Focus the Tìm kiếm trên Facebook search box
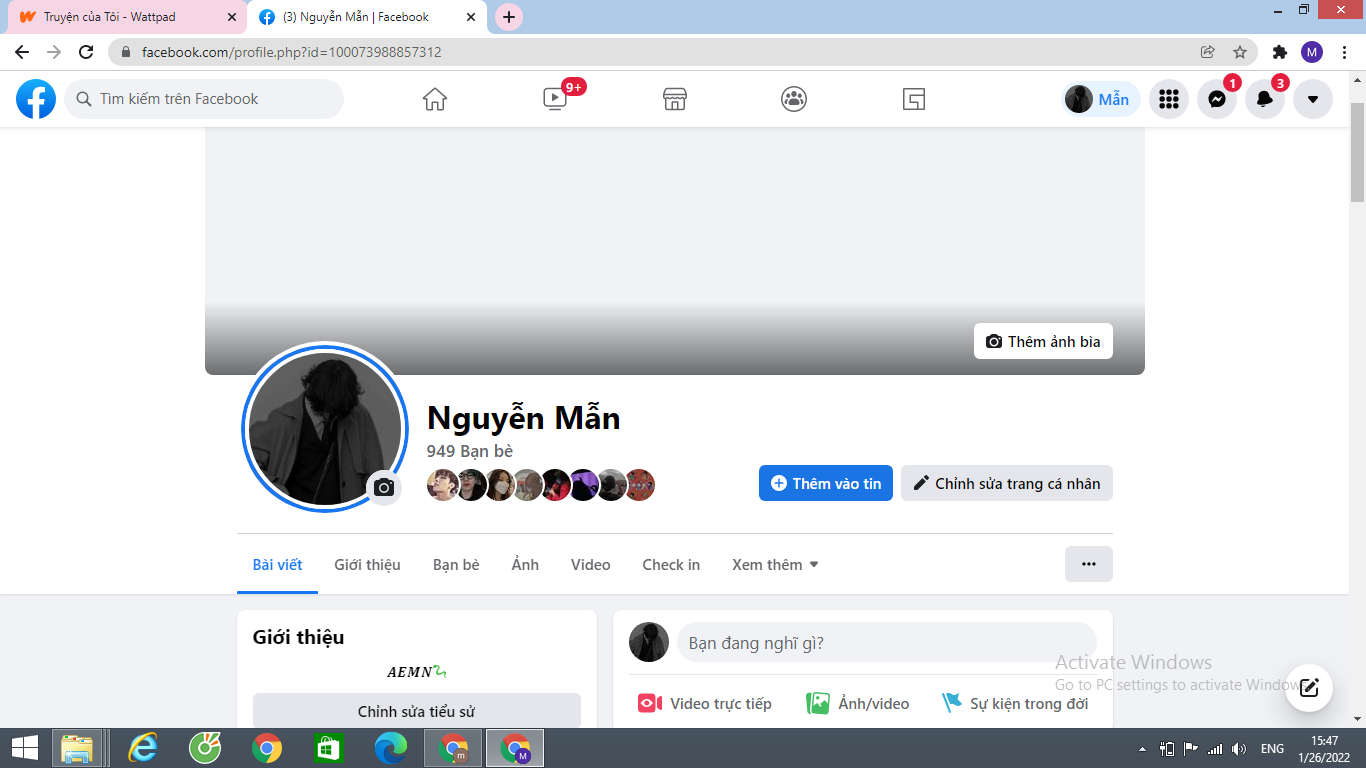The height and width of the screenshot is (768, 1366). point(204,99)
